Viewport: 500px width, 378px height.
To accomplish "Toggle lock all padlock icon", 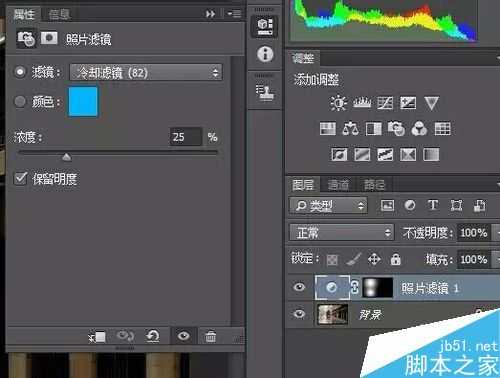I will click(x=396, y=259).
